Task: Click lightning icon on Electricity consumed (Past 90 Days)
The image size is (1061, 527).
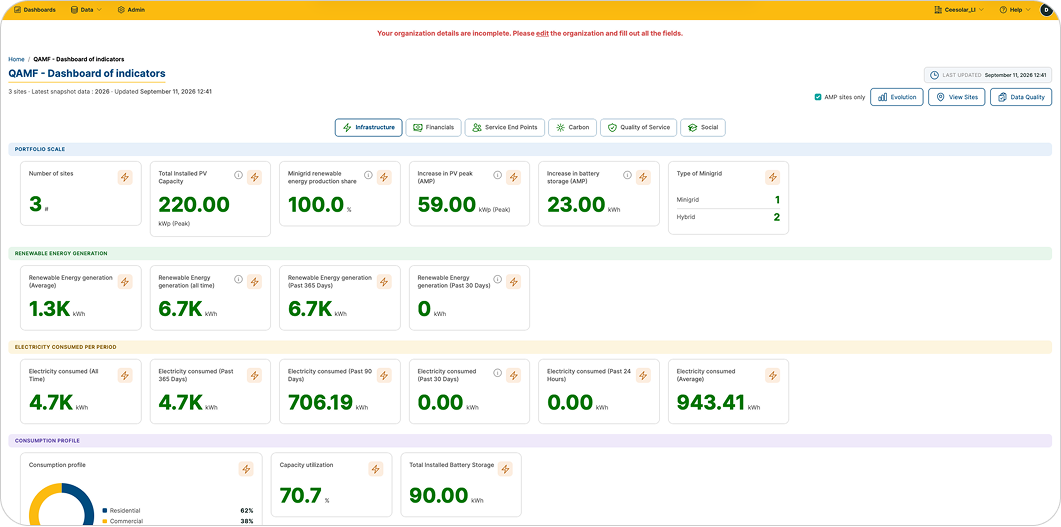Action: 384,375
